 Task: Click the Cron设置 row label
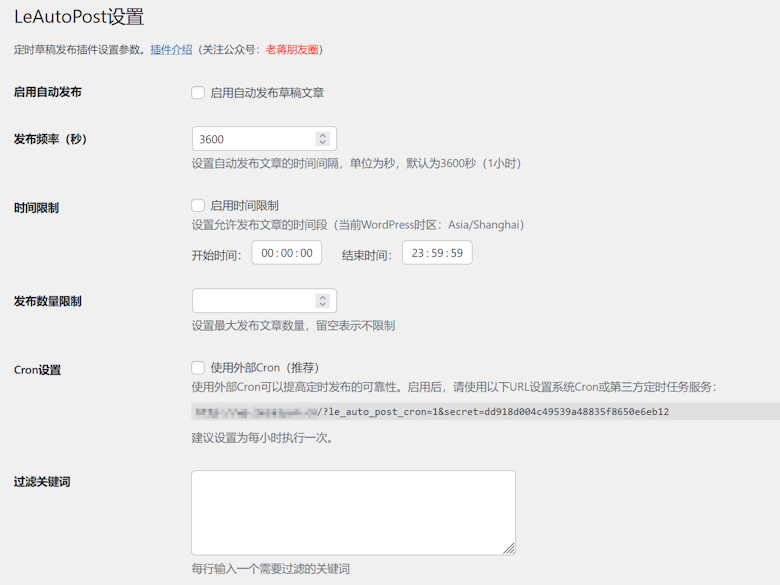pos(37,370)
